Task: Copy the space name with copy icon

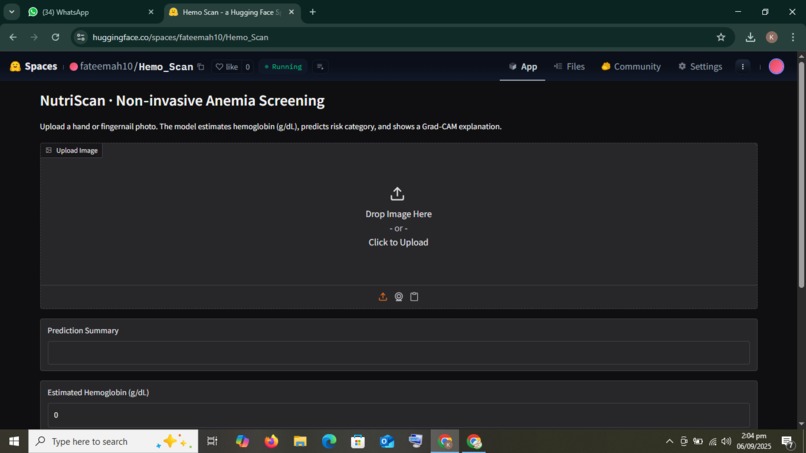Action: click(201, 66)
